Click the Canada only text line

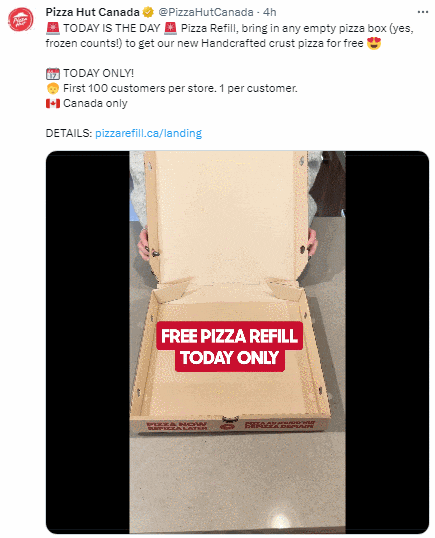[x=95, y=103]
